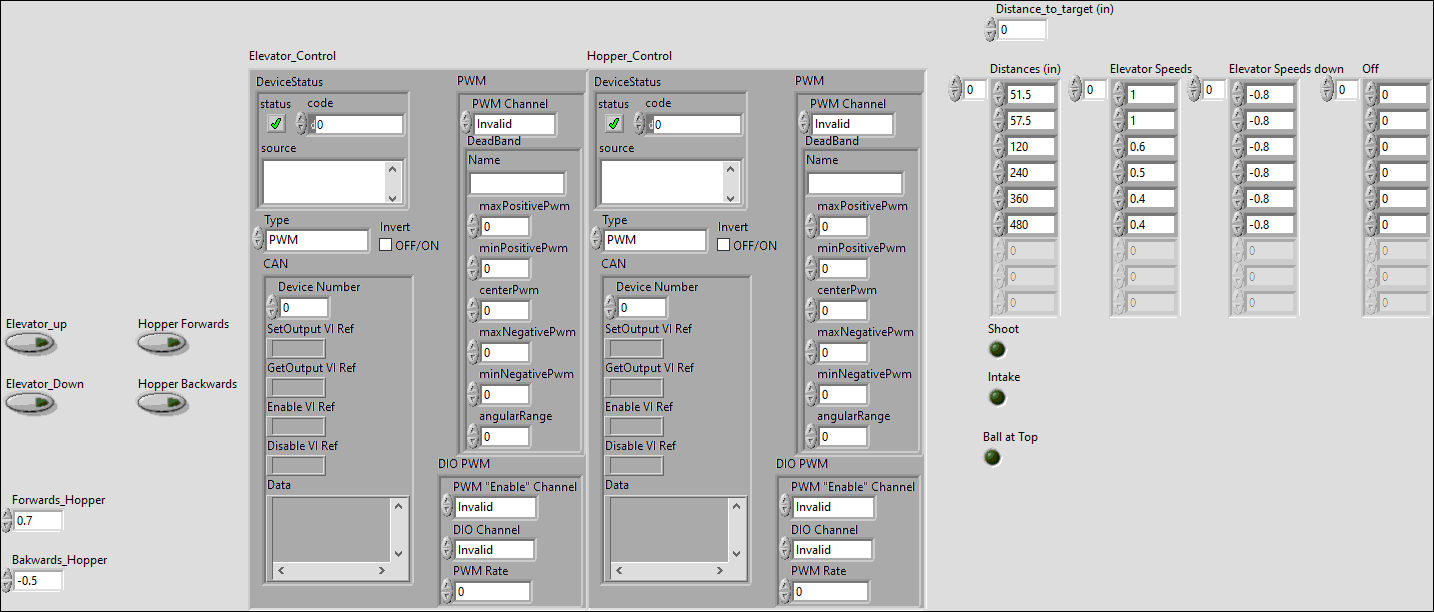Click the Forwards_Hopper value field
This screenshot has width=1434, height=612.
click(x=38, y=521)
